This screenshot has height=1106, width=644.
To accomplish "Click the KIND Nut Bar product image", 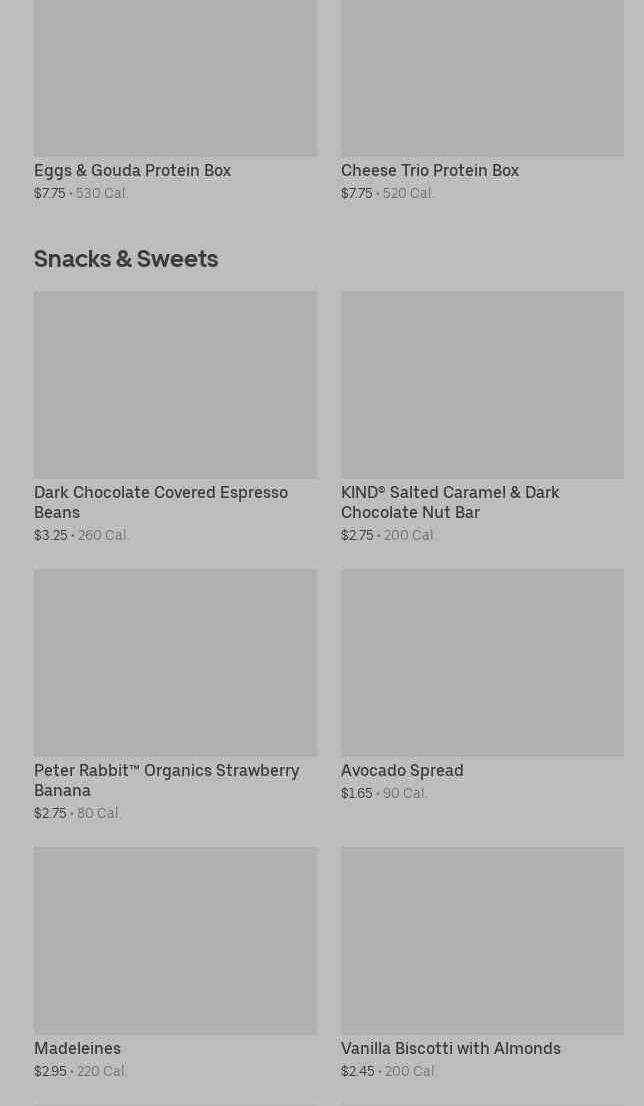I will pyautogui.click(x=482, y=385).
